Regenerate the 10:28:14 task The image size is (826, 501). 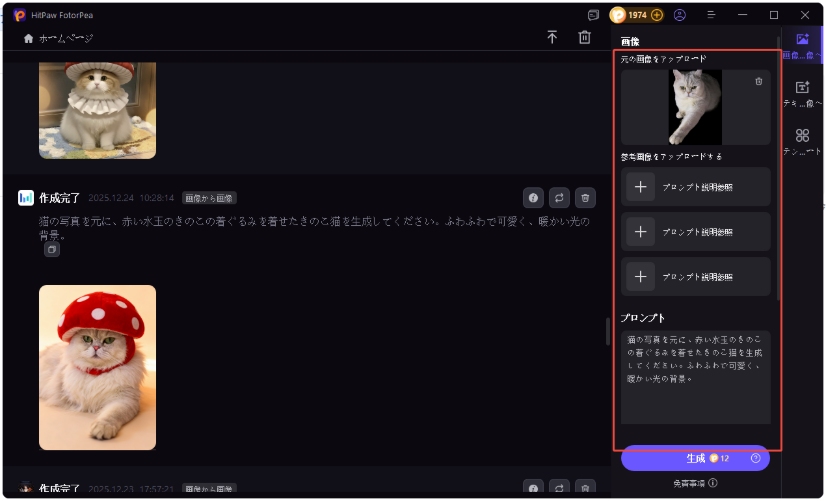click(559, 198)
